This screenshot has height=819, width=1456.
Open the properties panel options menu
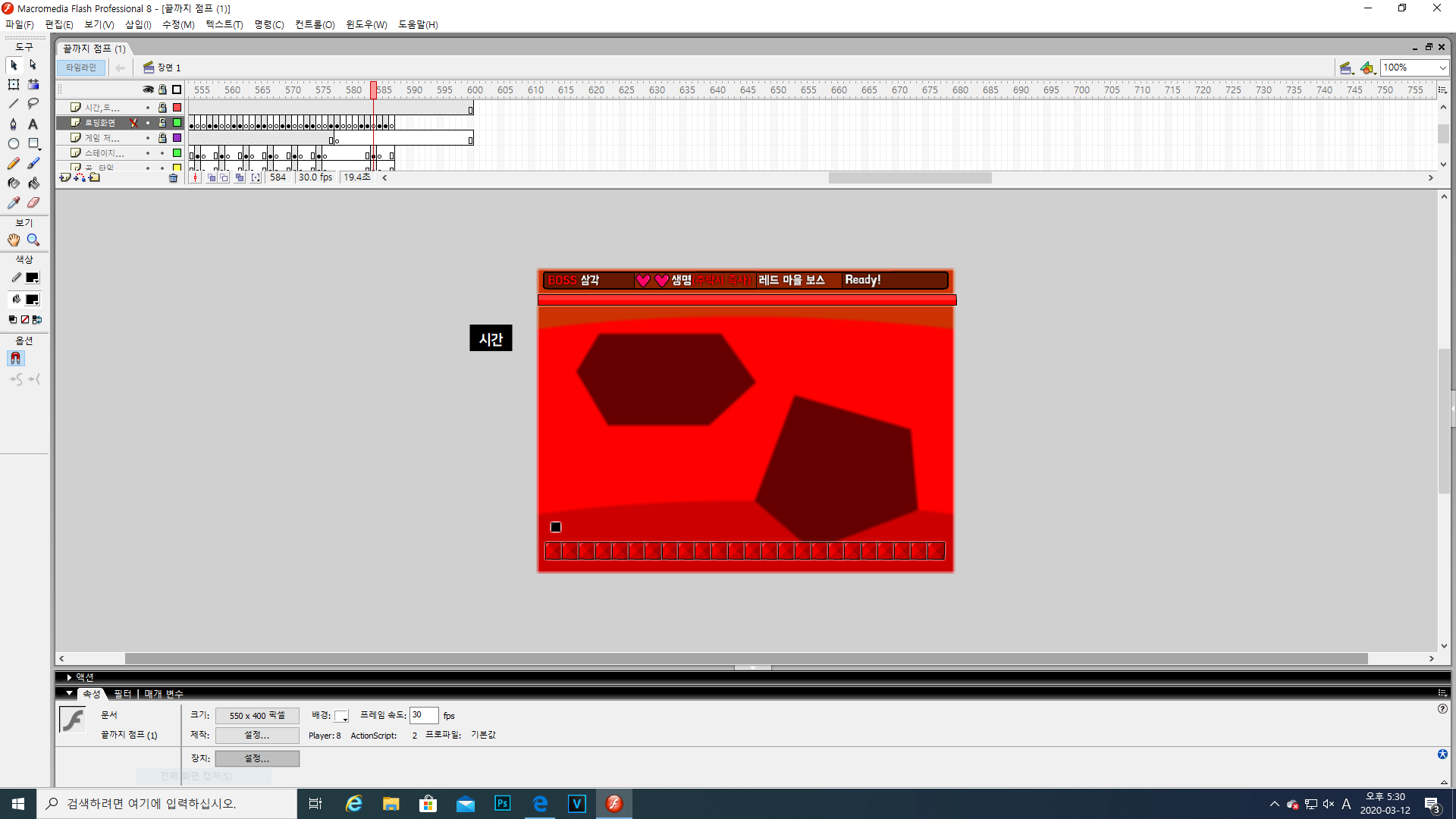(x=1442, y=693)
